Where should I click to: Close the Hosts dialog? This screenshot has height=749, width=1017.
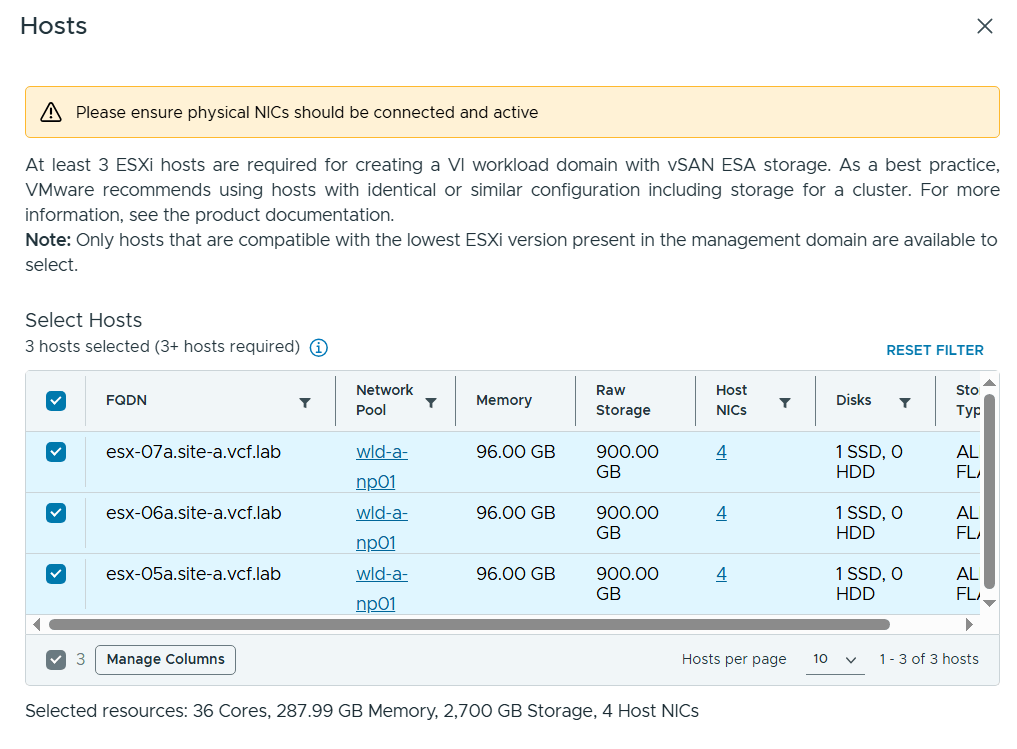coord(985,27)
